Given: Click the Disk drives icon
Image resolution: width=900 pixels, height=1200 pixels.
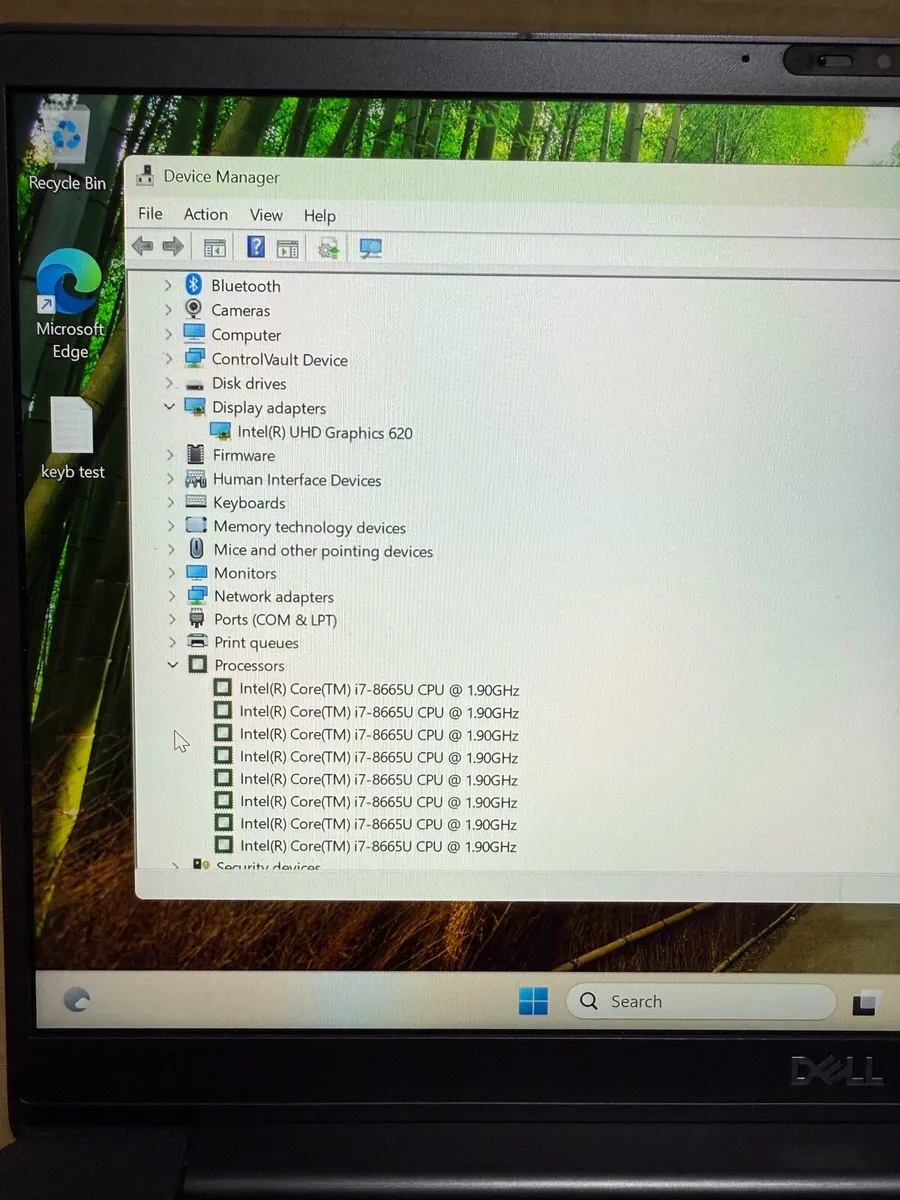Looking at the screenshot, I should pos(195,384).
